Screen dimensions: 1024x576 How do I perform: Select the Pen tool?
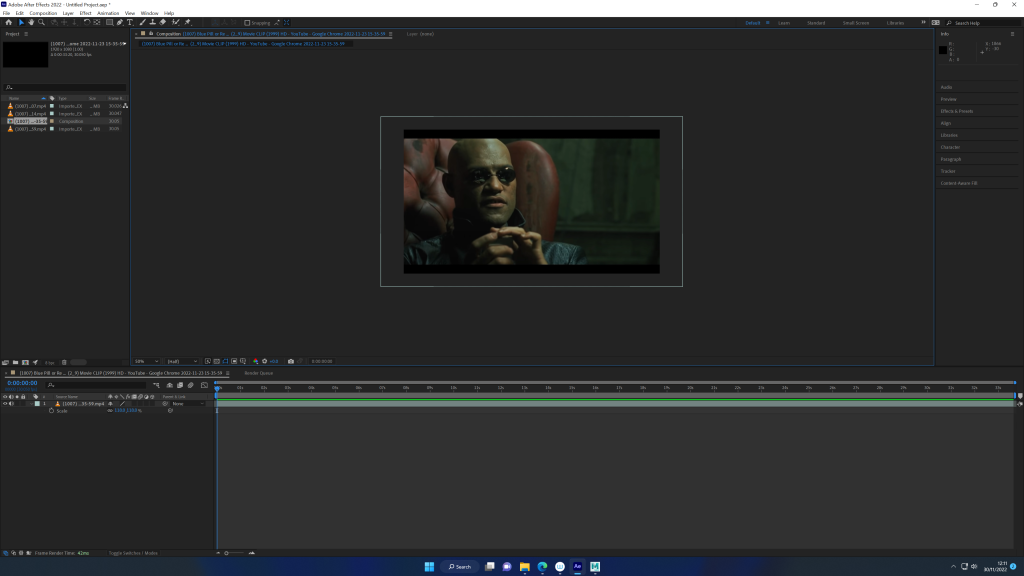[120, 22]
